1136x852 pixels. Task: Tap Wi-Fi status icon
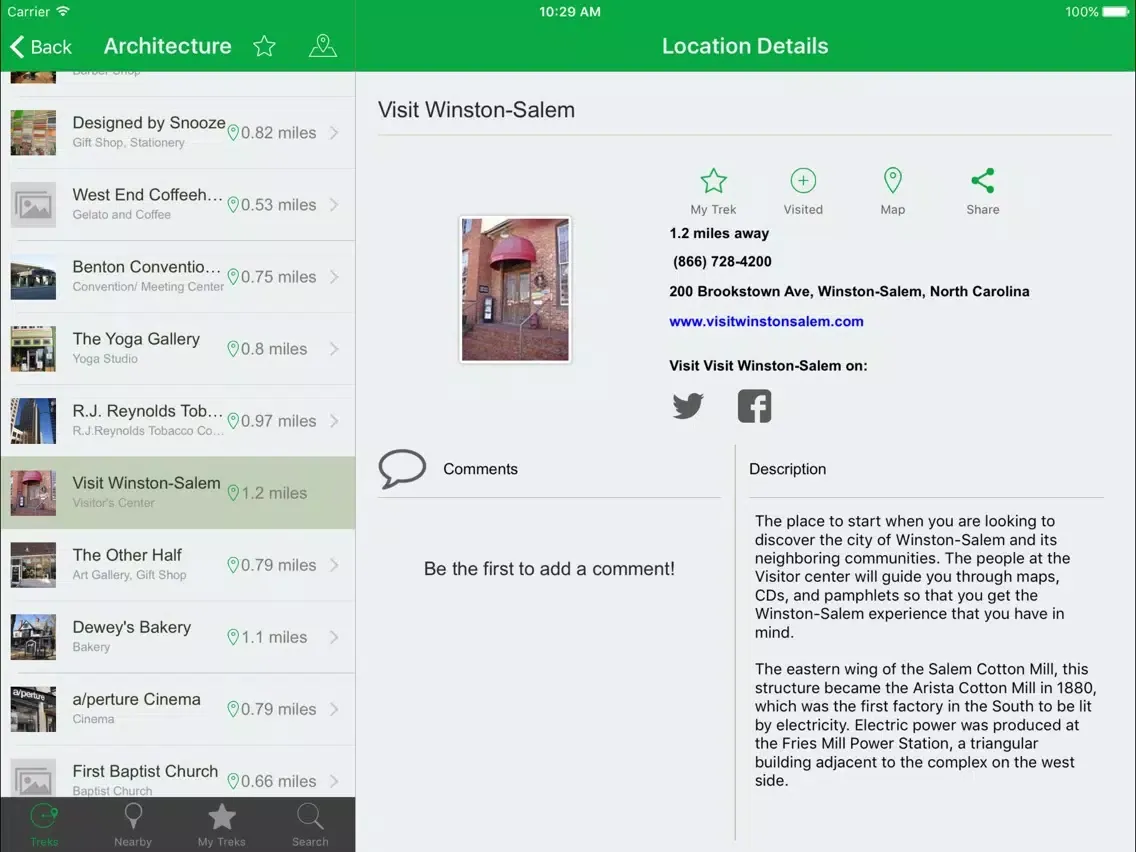tap(63, 11)
